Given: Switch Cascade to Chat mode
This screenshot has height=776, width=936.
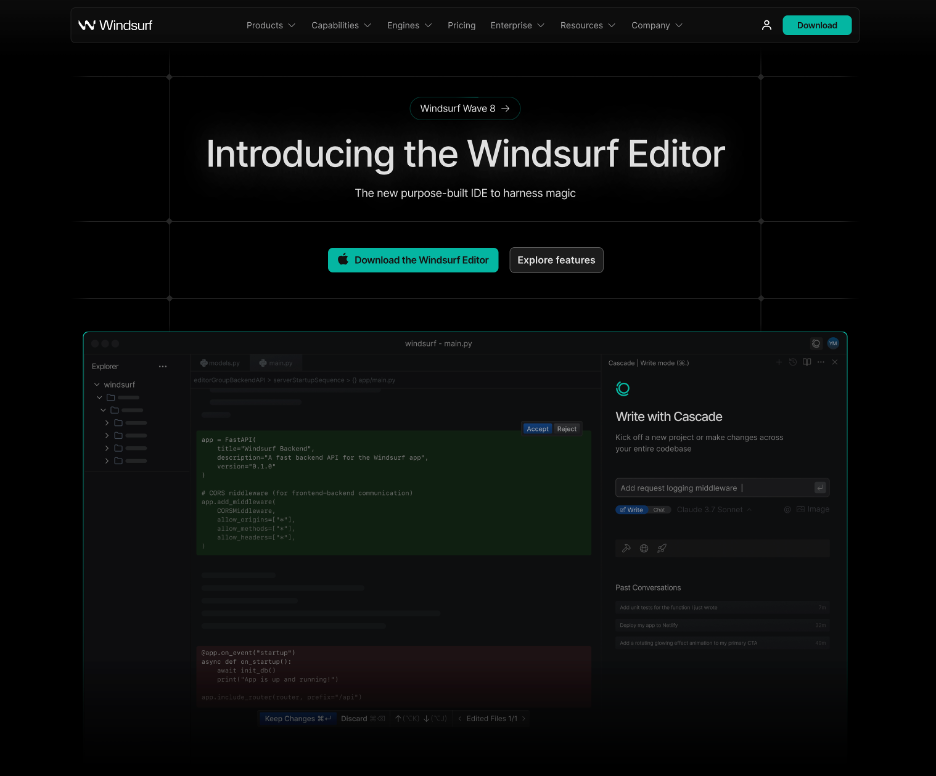Looking at the screenshot, I should [x=659, y=510].
